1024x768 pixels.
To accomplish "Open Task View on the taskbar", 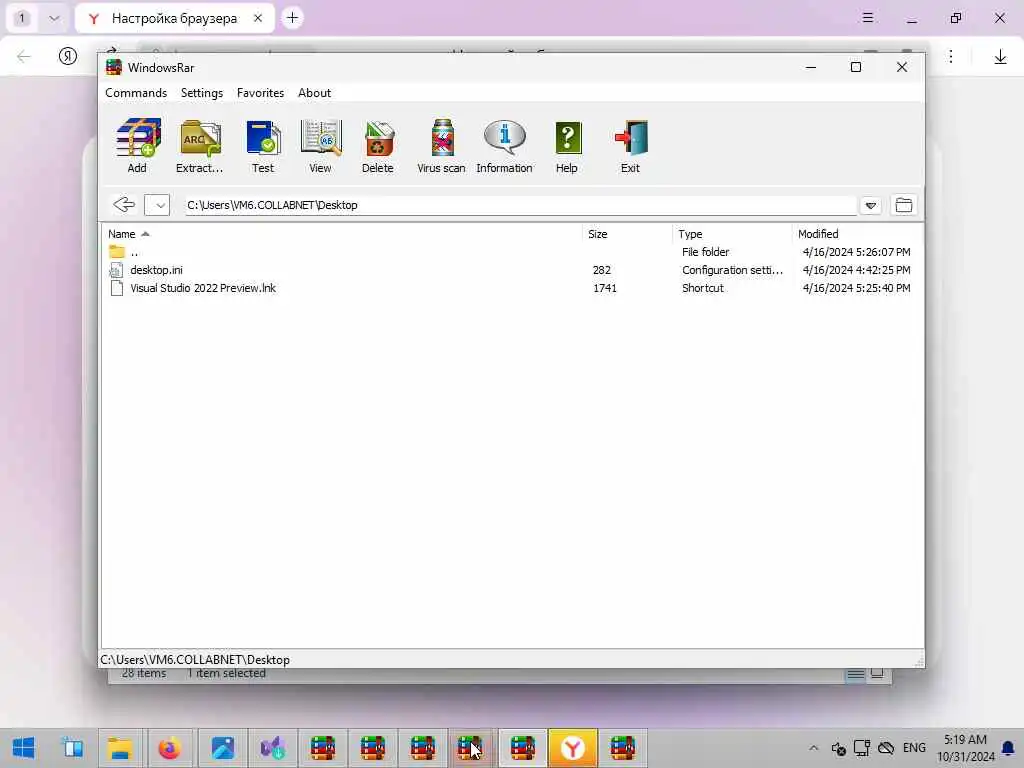I will (72, 748).
